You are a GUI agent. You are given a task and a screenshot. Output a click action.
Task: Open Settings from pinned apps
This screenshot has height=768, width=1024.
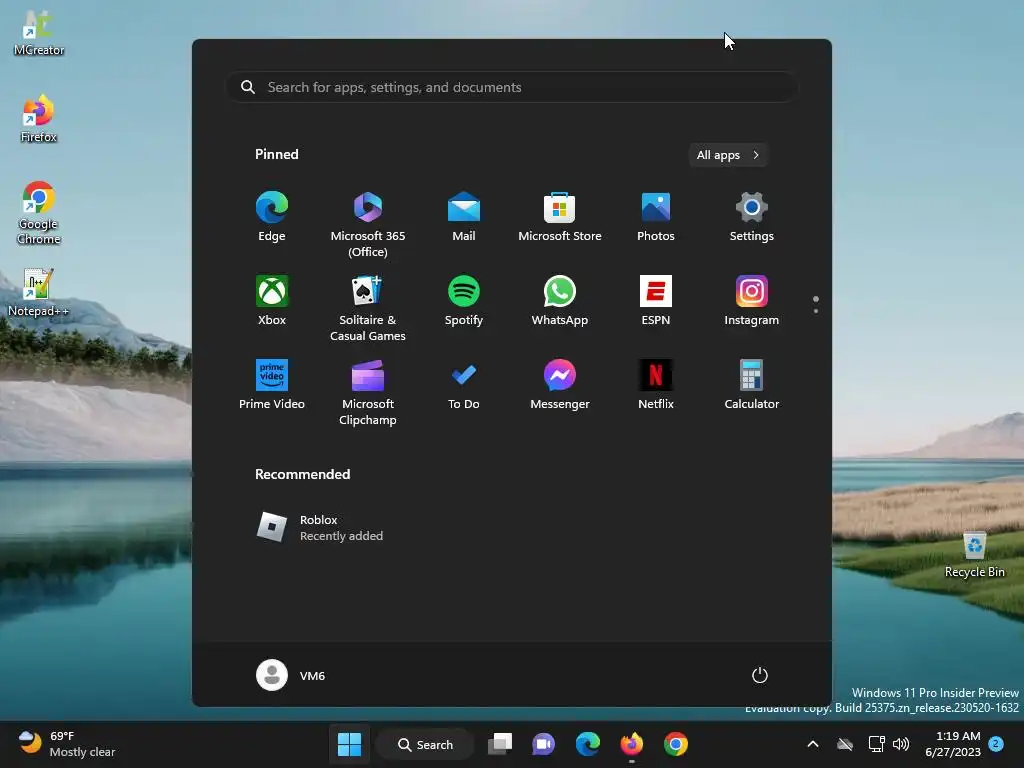pyautogui.click(x=752, y=217)
